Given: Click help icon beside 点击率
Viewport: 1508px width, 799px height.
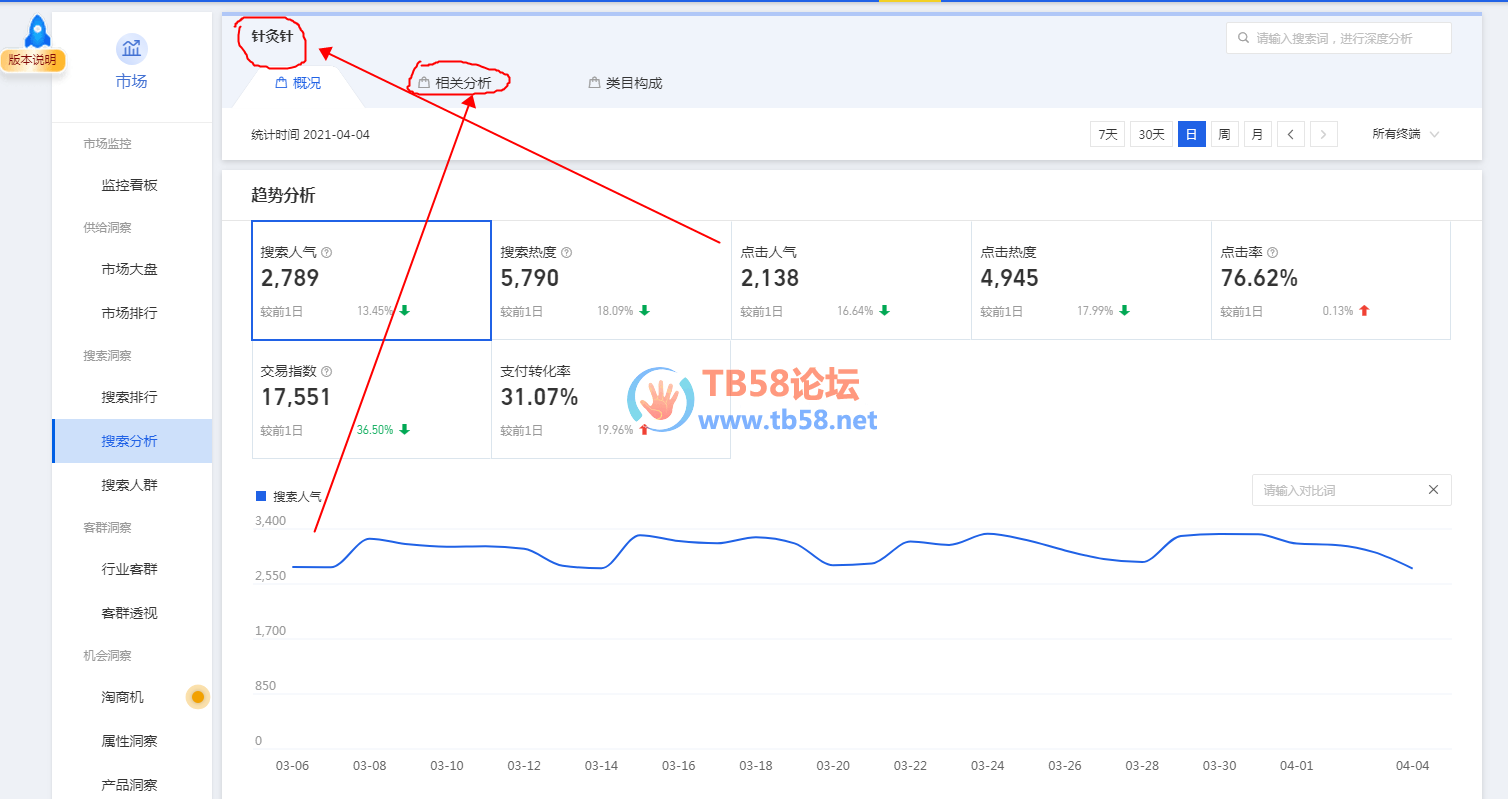Looking at the screenshot, I should 1273,253.
